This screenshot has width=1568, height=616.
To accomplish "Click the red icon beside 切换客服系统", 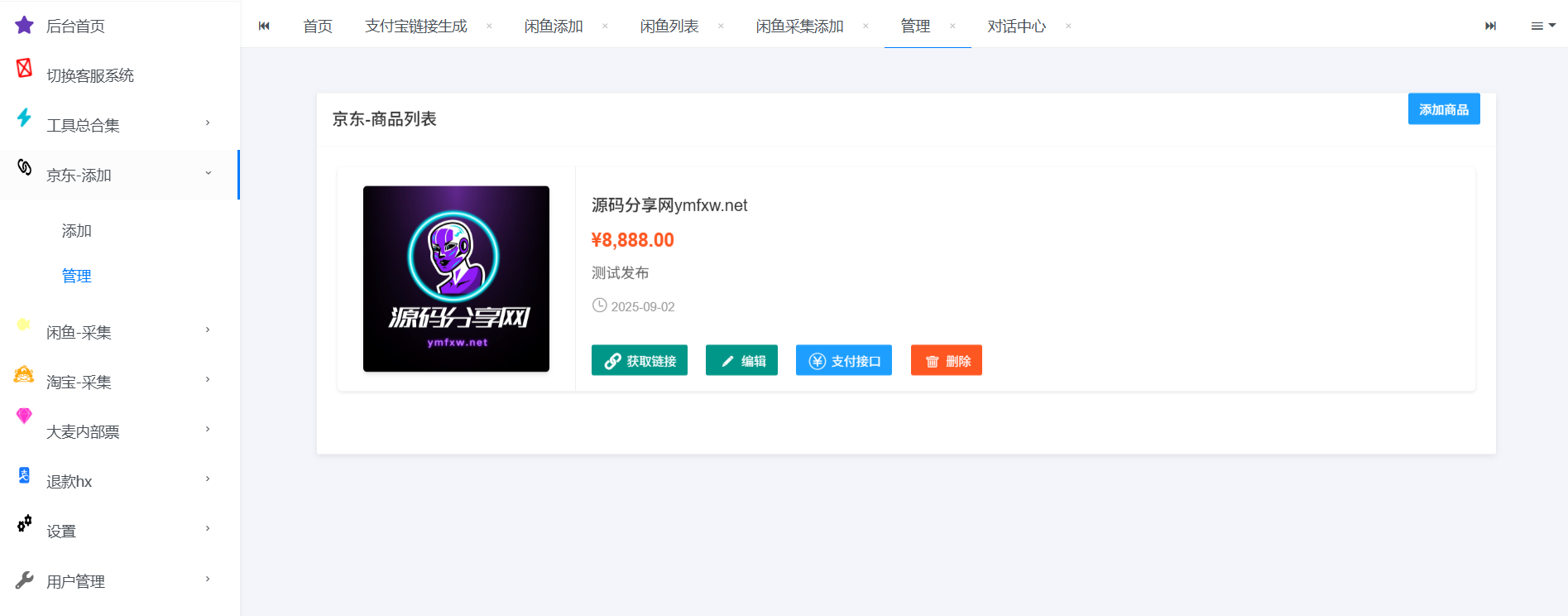I will click(x=24, y=68).
